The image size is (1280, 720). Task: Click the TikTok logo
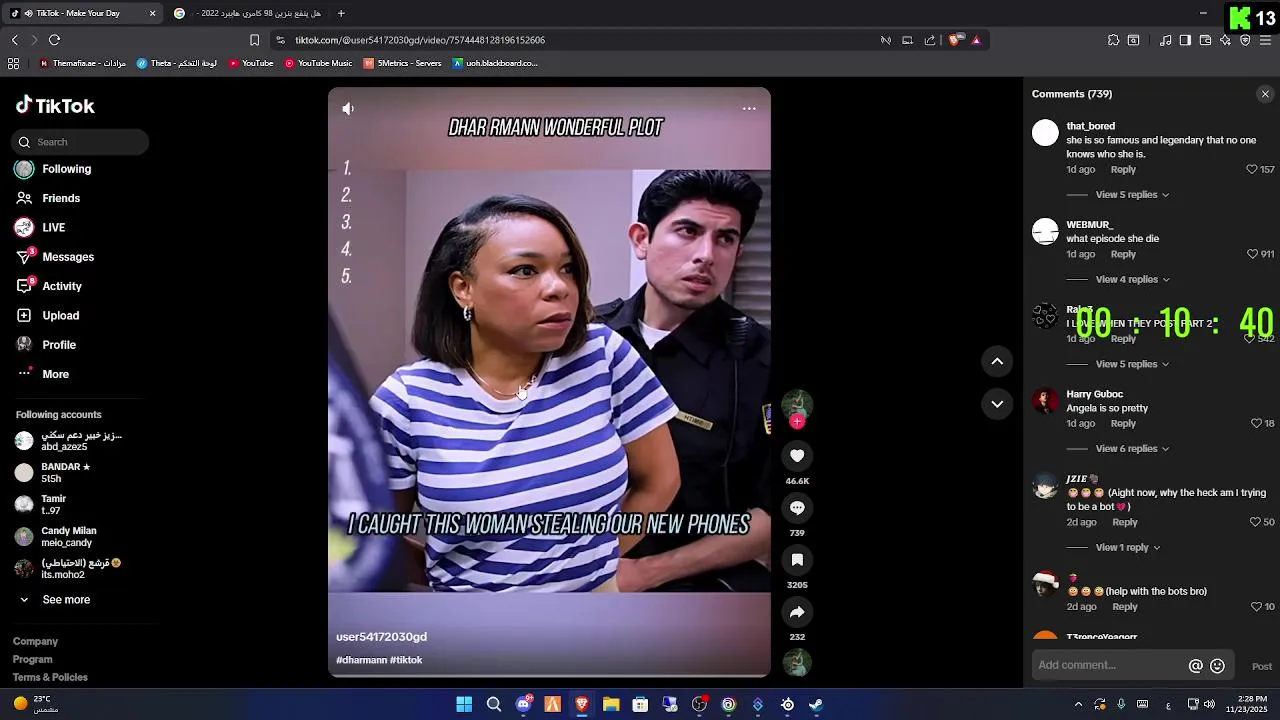click(55, 106)
